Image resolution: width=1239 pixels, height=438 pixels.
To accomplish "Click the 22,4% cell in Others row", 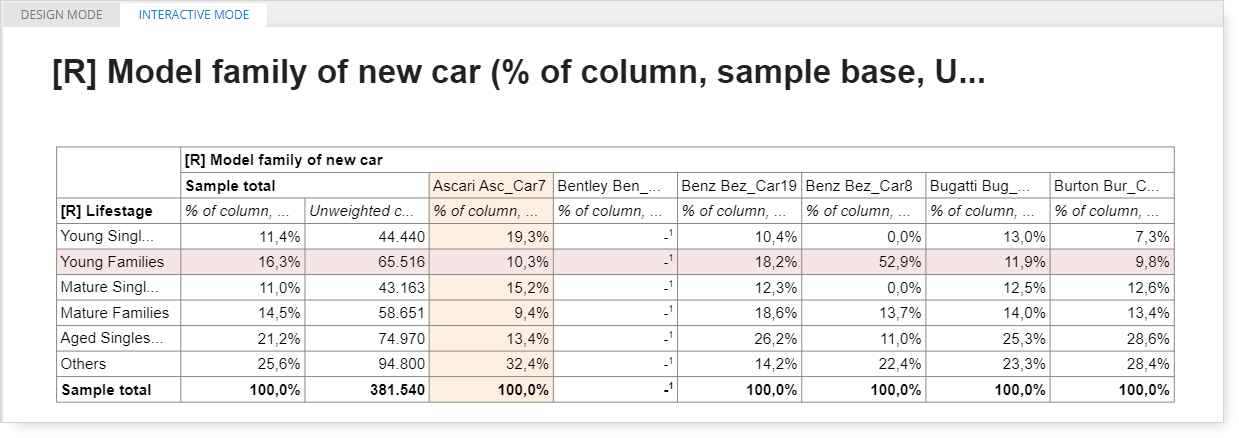I will coord(863,364).
